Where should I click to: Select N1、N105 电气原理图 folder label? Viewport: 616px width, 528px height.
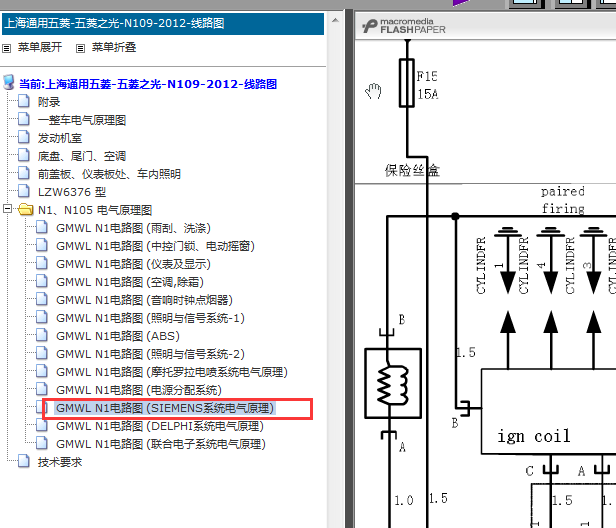(x=95, y=210)
